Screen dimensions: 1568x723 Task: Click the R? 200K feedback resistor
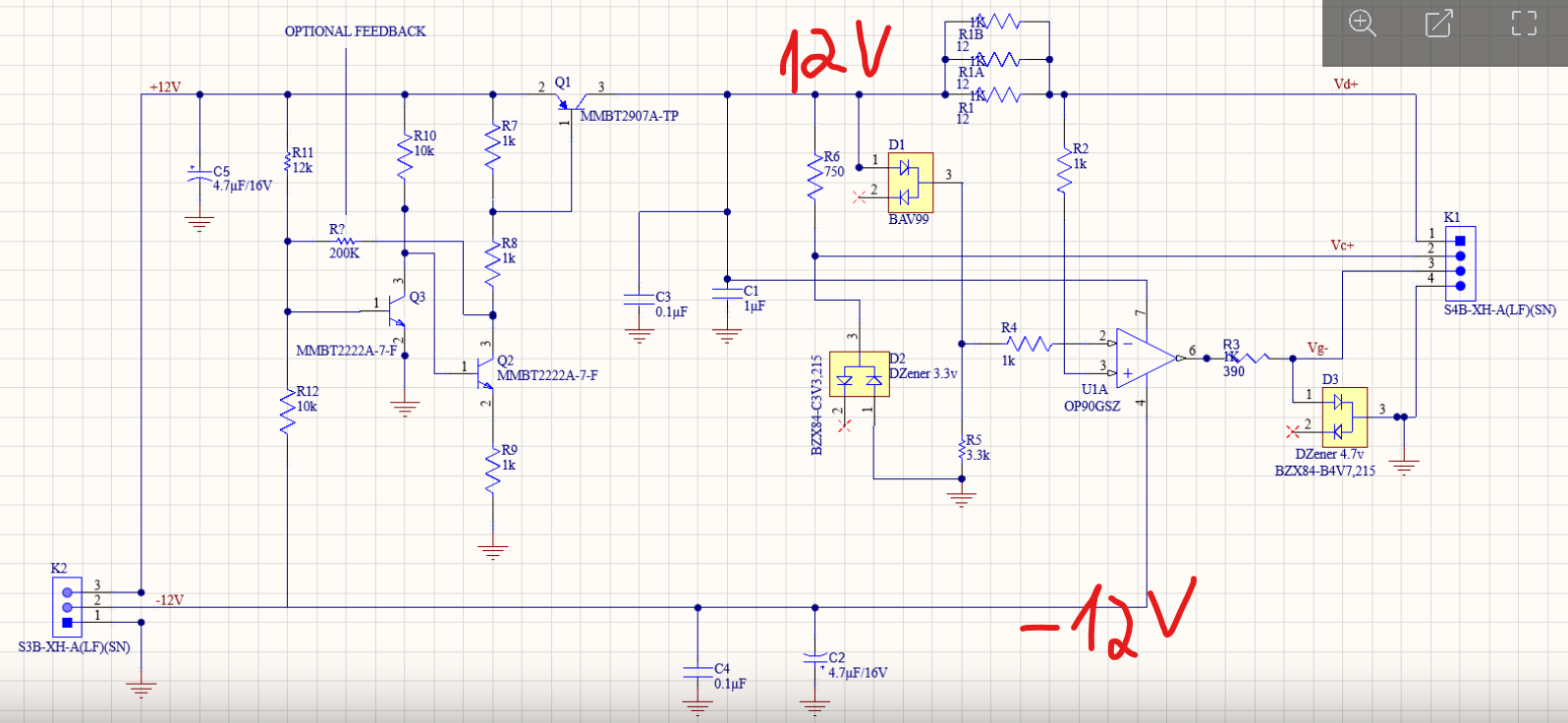(345, 241)
